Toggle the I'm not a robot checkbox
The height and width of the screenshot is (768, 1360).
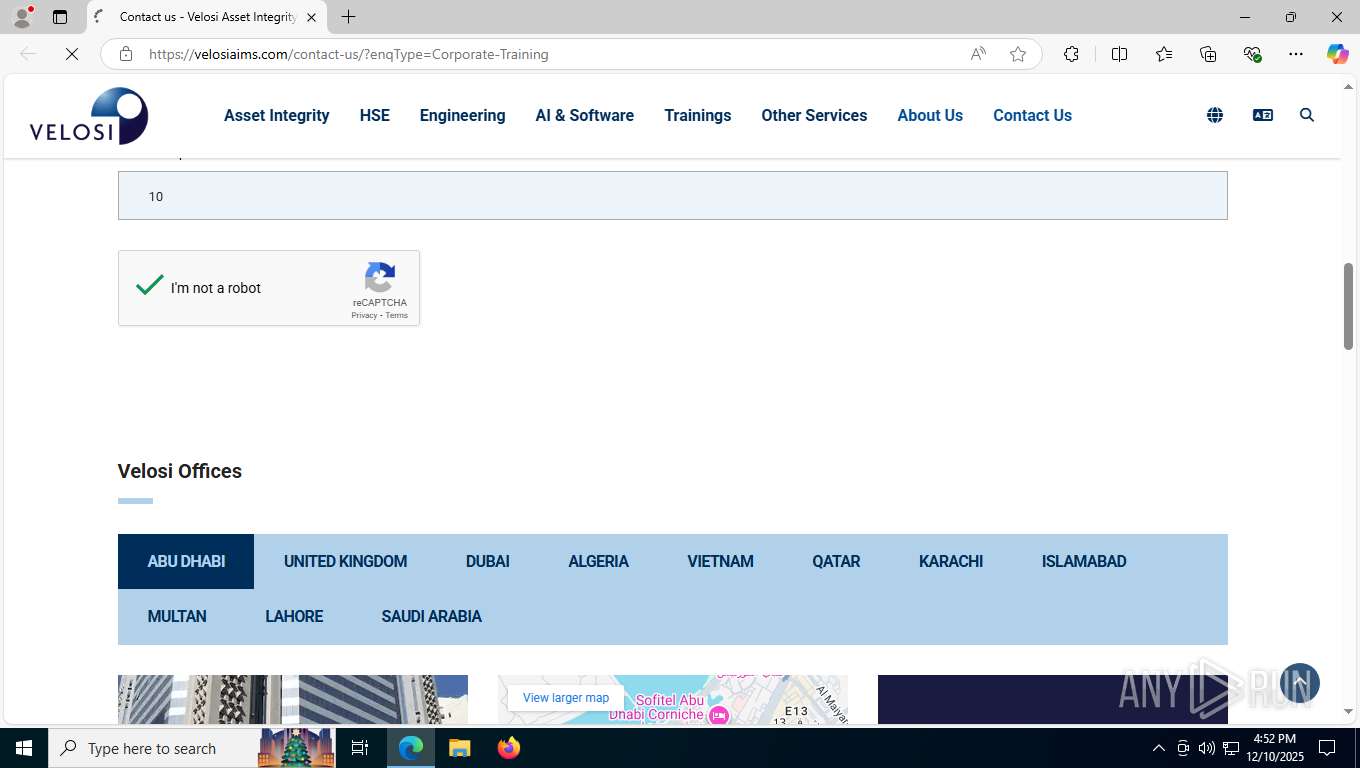click(x=150, y=287)
